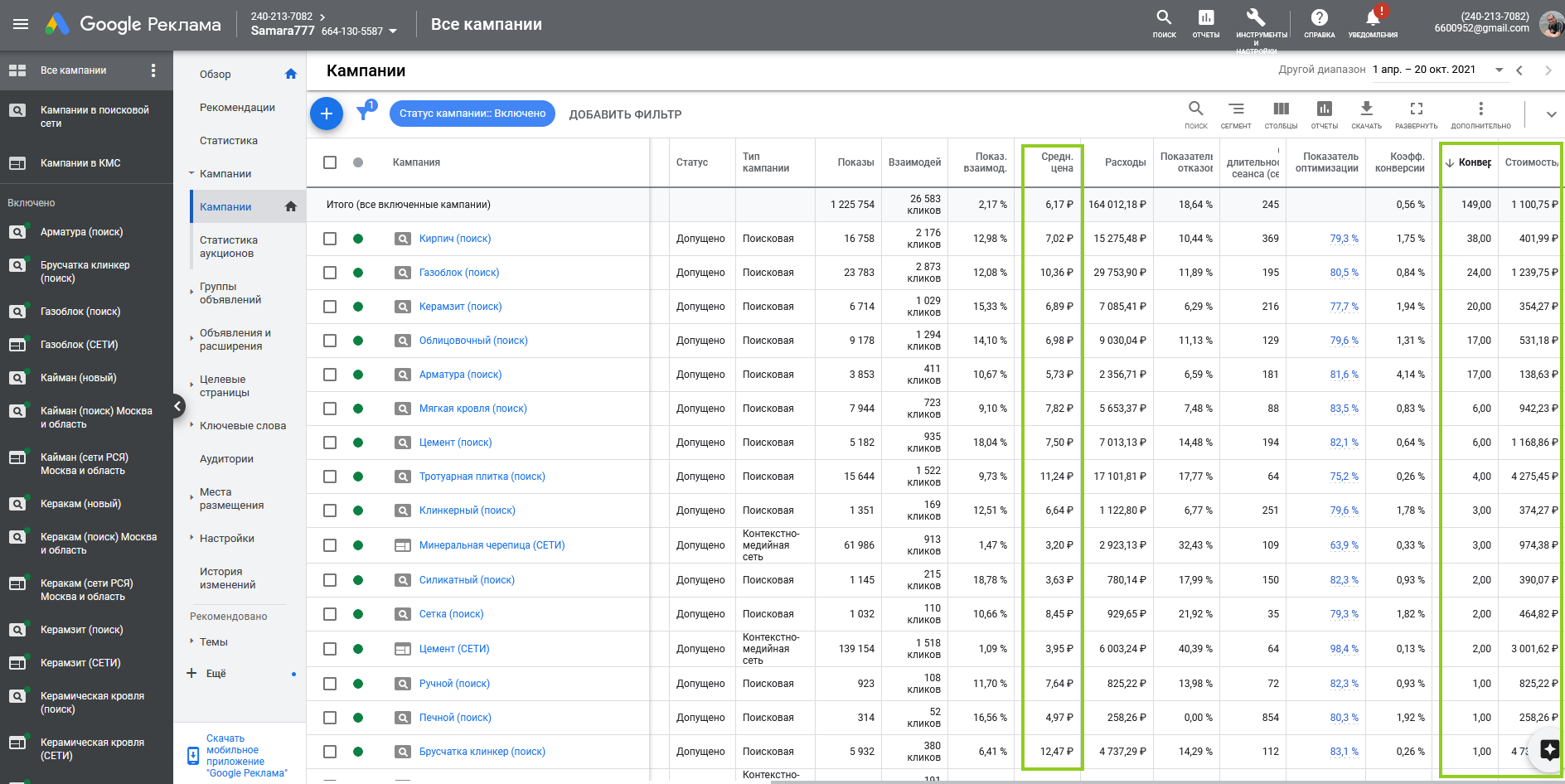
Task: Check the Газоблок (поиск) row checkbox
Action: [330, 273]
